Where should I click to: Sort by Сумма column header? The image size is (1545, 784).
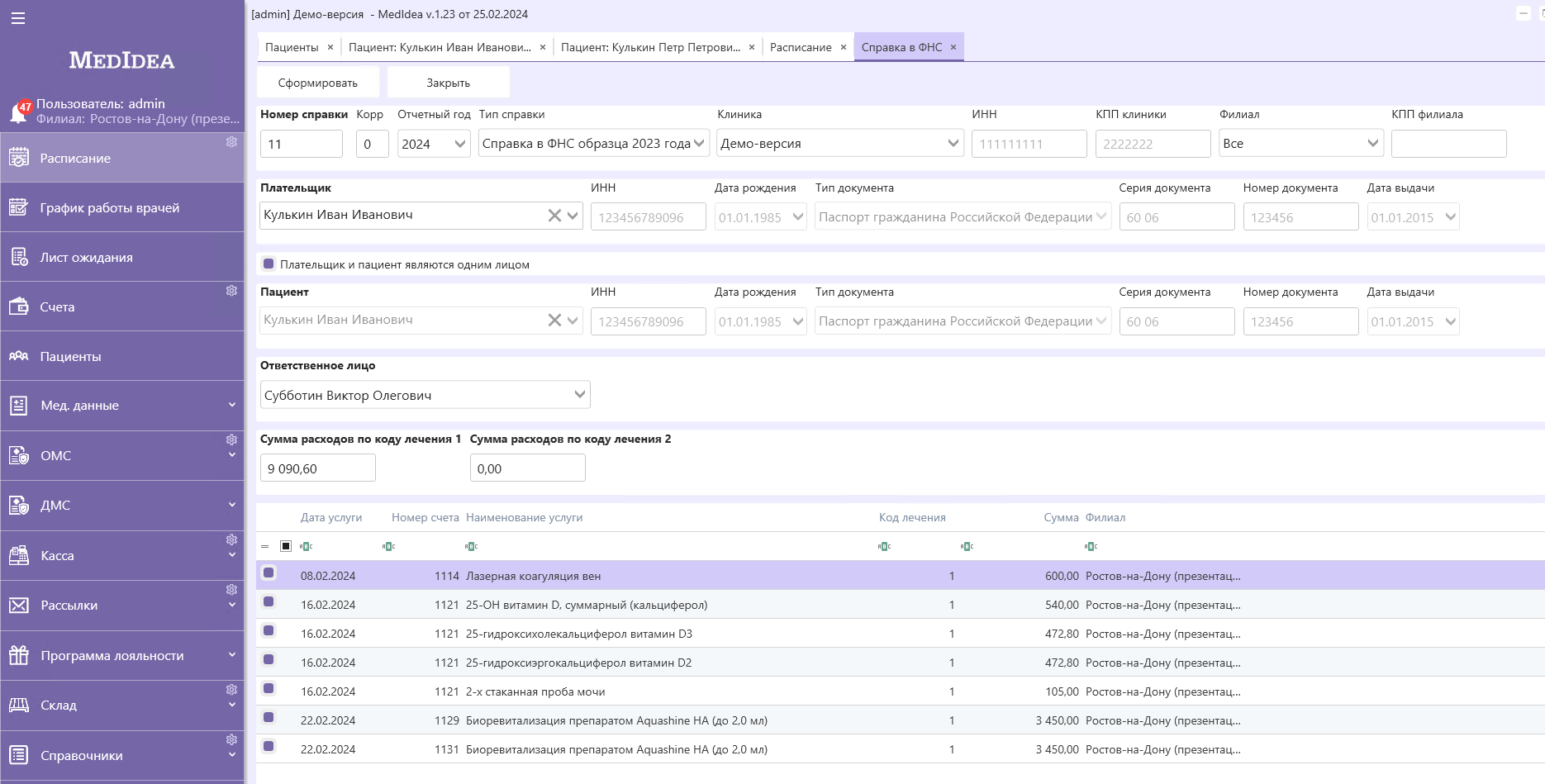point(1061,517)
